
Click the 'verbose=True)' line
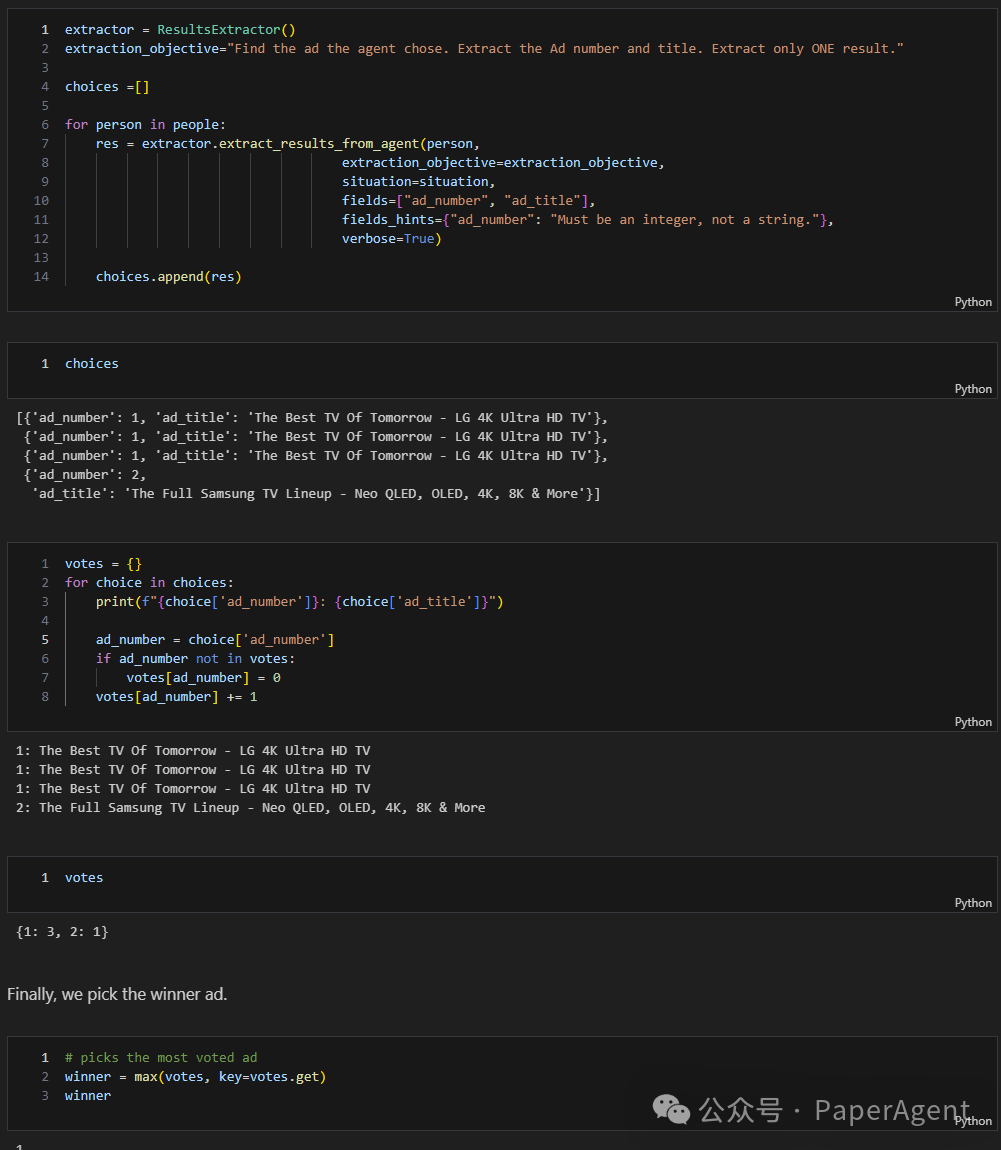click(x=392, y=239)
